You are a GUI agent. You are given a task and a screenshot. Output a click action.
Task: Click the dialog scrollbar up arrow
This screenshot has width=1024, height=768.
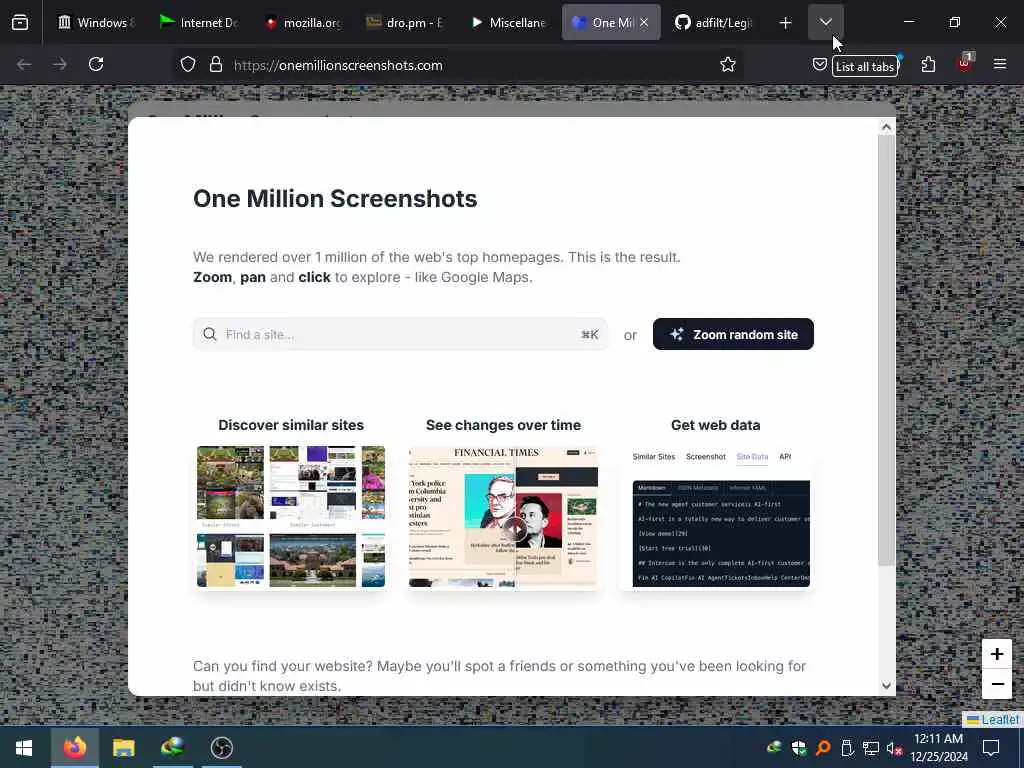point(886,127)
